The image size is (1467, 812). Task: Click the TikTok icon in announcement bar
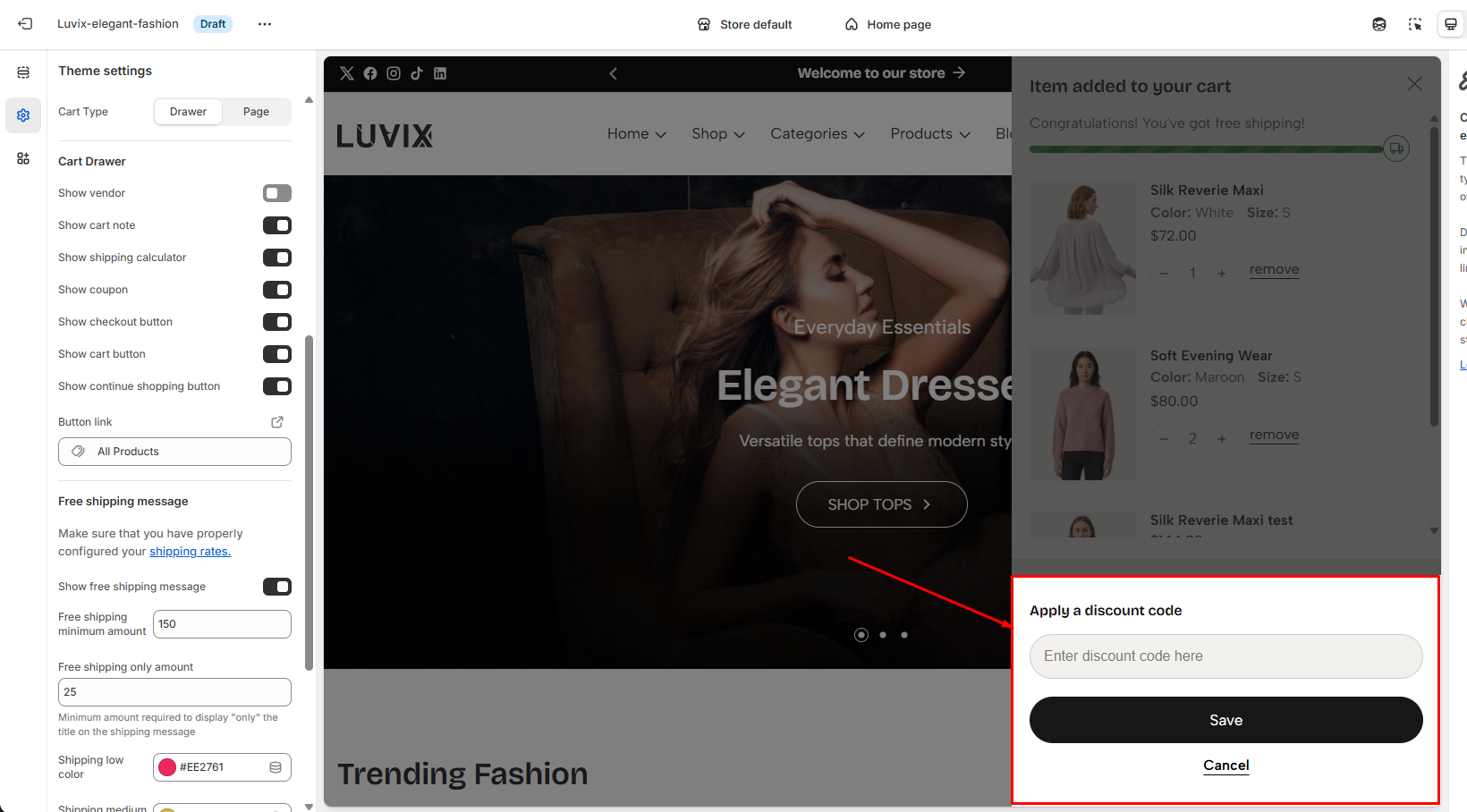coord(417,73)
